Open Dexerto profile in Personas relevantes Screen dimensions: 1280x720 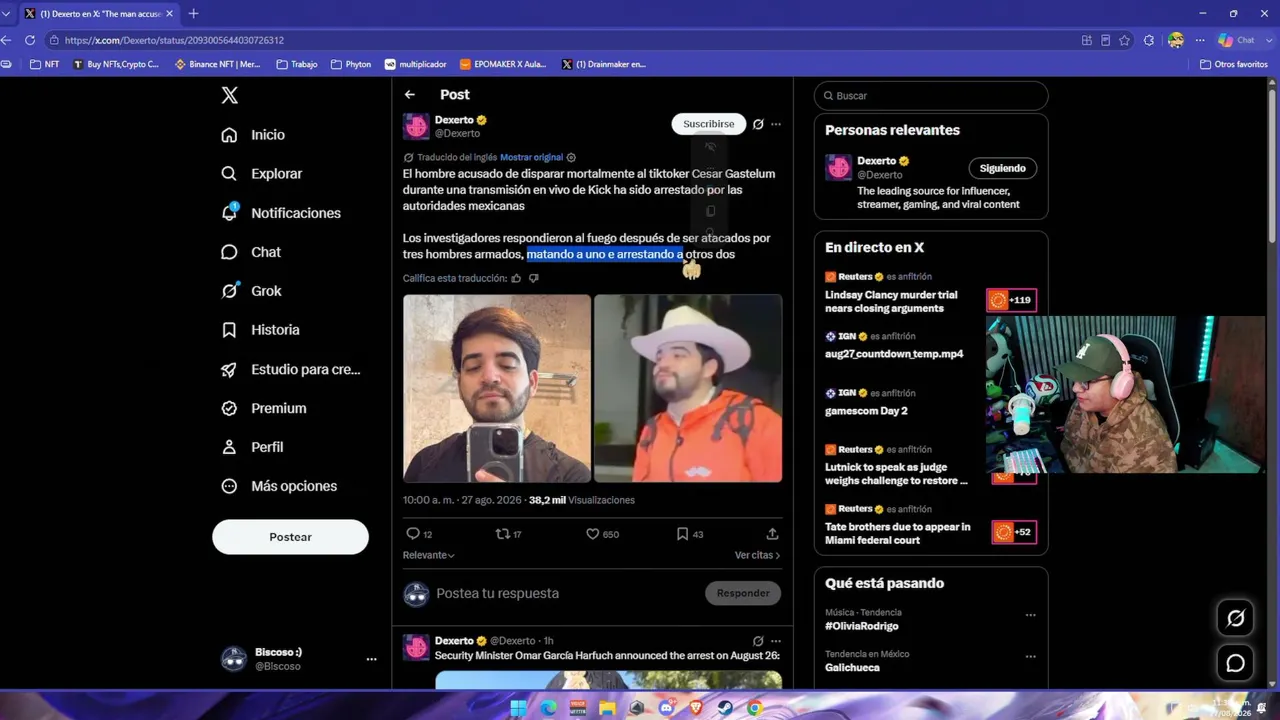[876, 161]
